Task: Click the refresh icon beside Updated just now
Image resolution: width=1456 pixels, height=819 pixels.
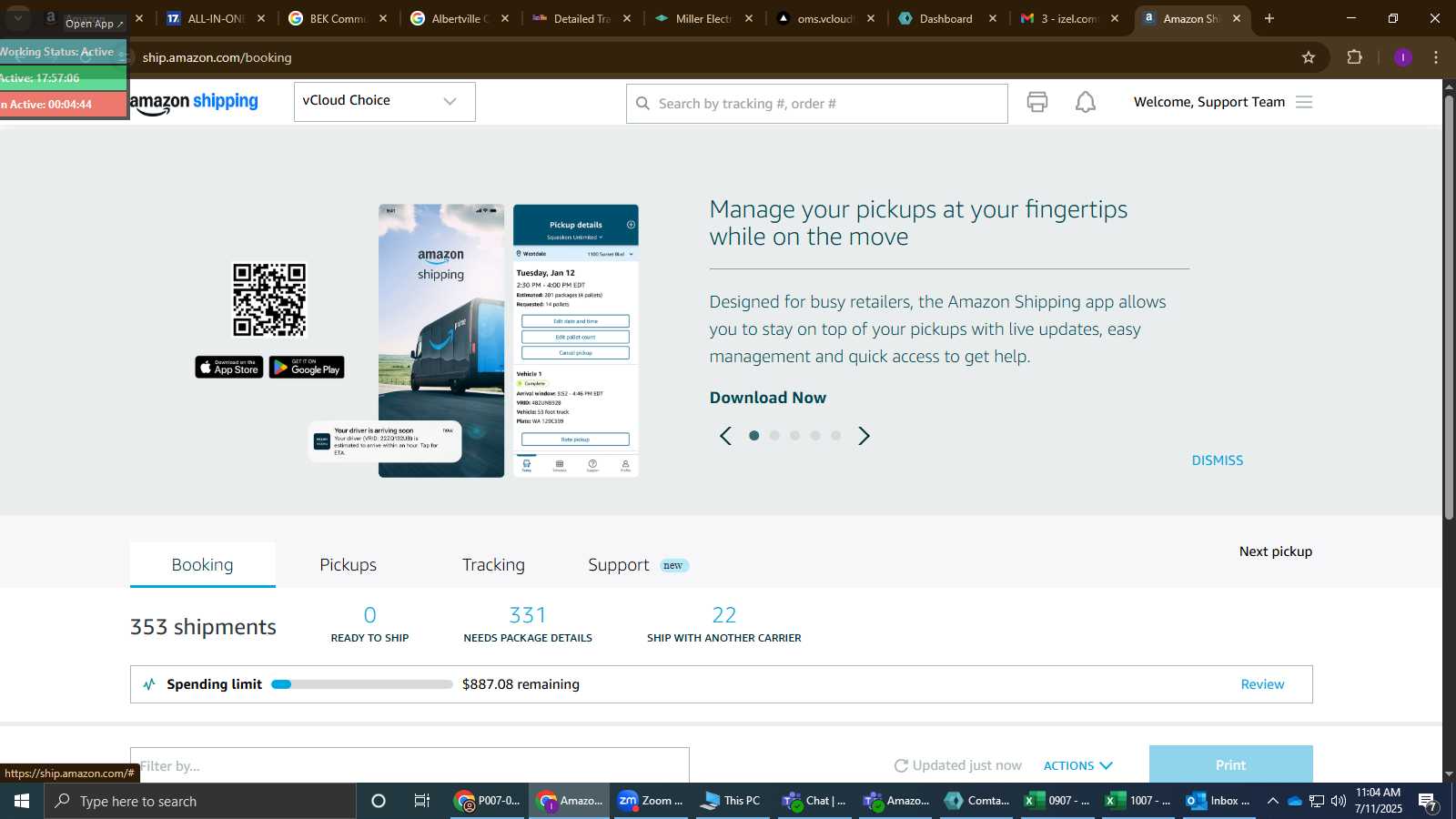Action: click(x=901, y=766)
